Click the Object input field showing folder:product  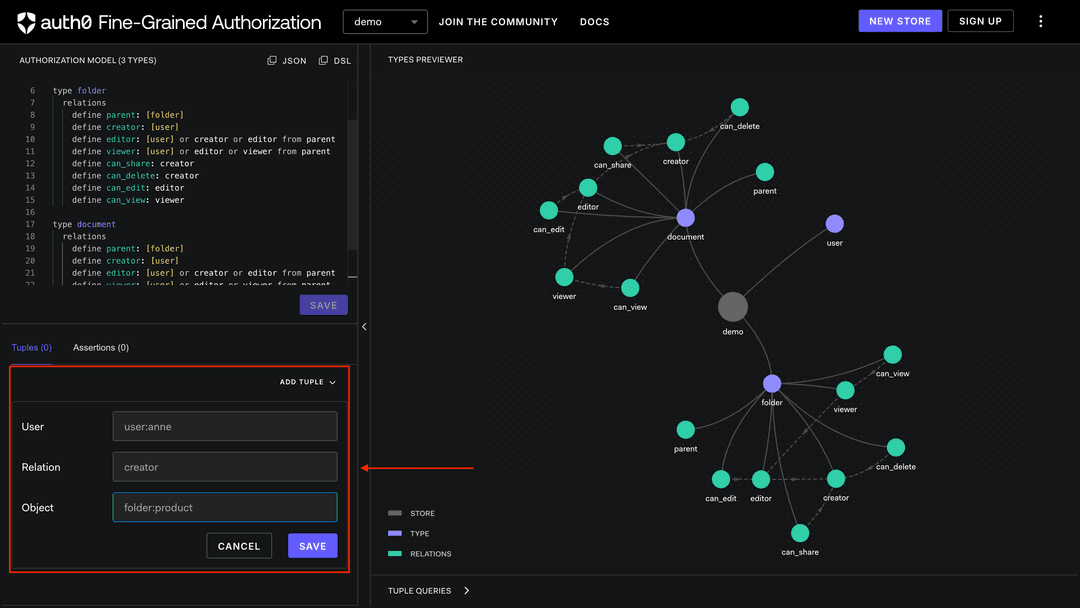click(224, 507)
